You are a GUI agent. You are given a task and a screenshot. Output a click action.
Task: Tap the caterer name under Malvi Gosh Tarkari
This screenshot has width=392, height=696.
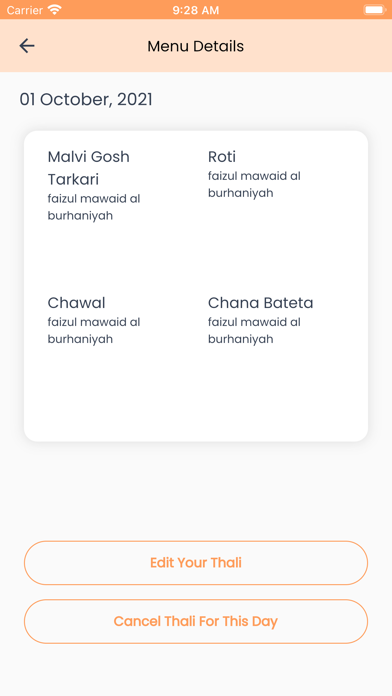pos(94,207)
